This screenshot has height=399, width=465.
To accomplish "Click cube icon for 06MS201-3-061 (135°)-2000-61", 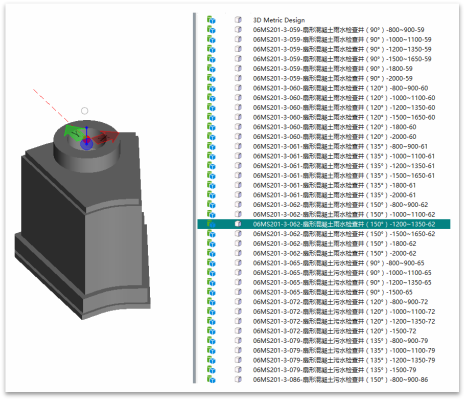I will 238,195.
